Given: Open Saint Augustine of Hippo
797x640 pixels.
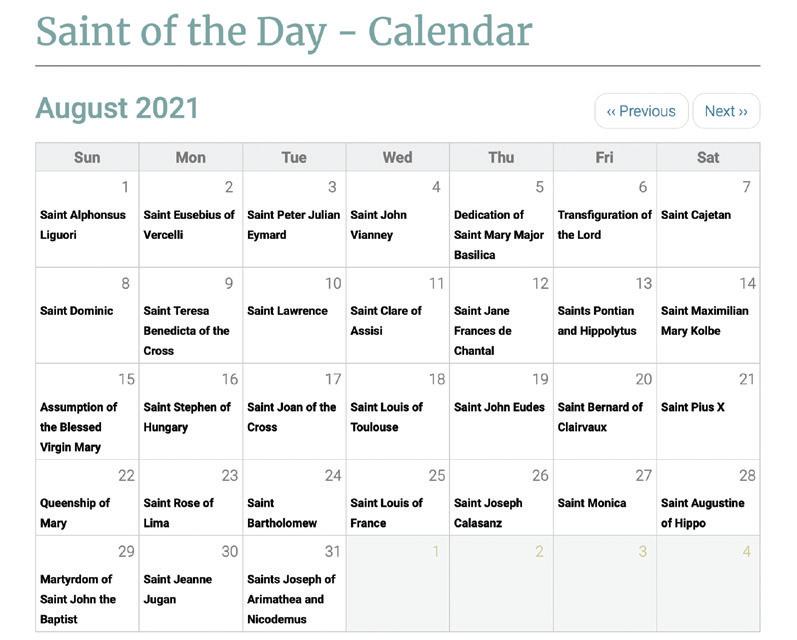Looking at the screenshot, I should click(x=702, y=513).
